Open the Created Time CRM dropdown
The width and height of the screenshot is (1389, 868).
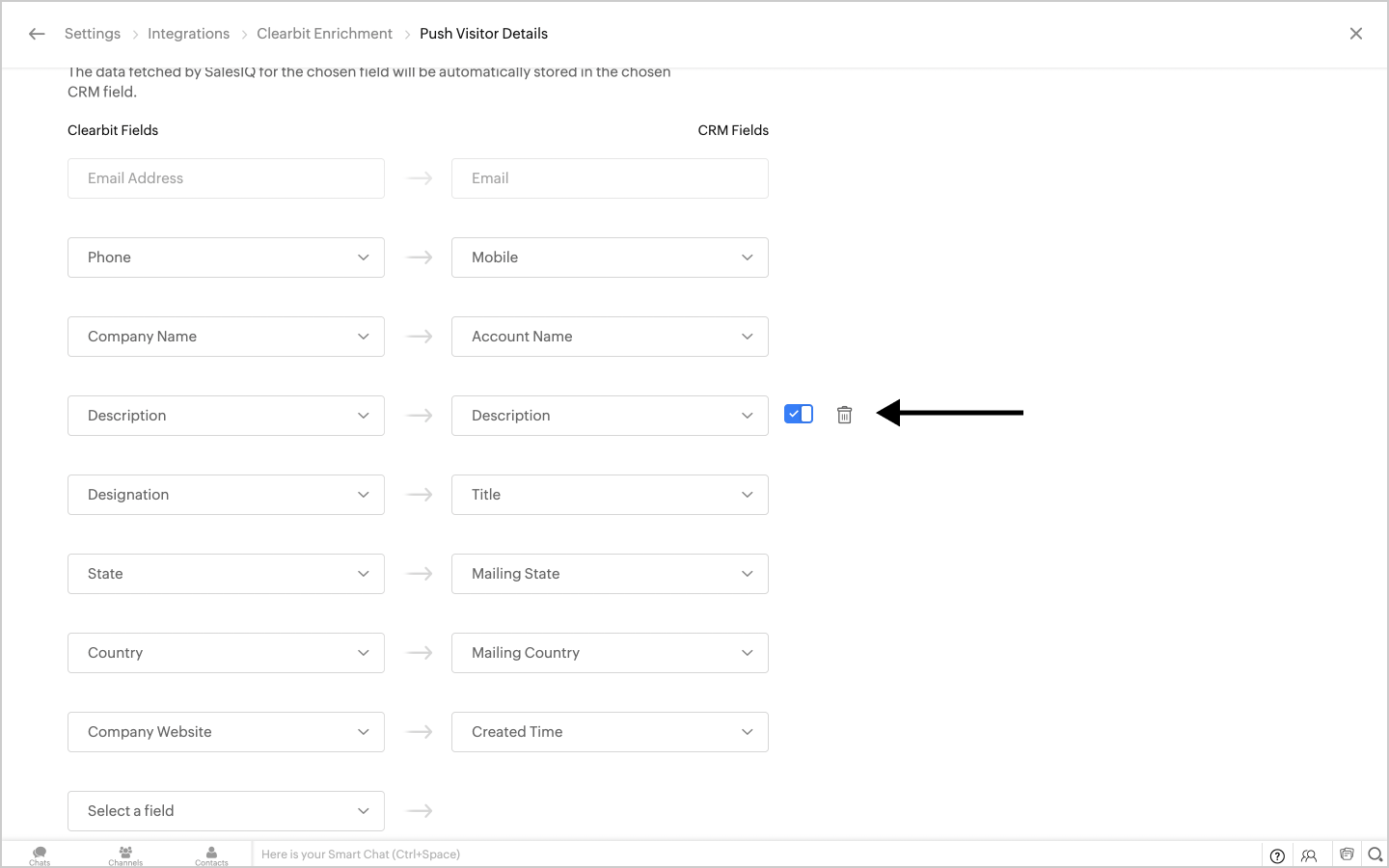[x=610, y=732]
